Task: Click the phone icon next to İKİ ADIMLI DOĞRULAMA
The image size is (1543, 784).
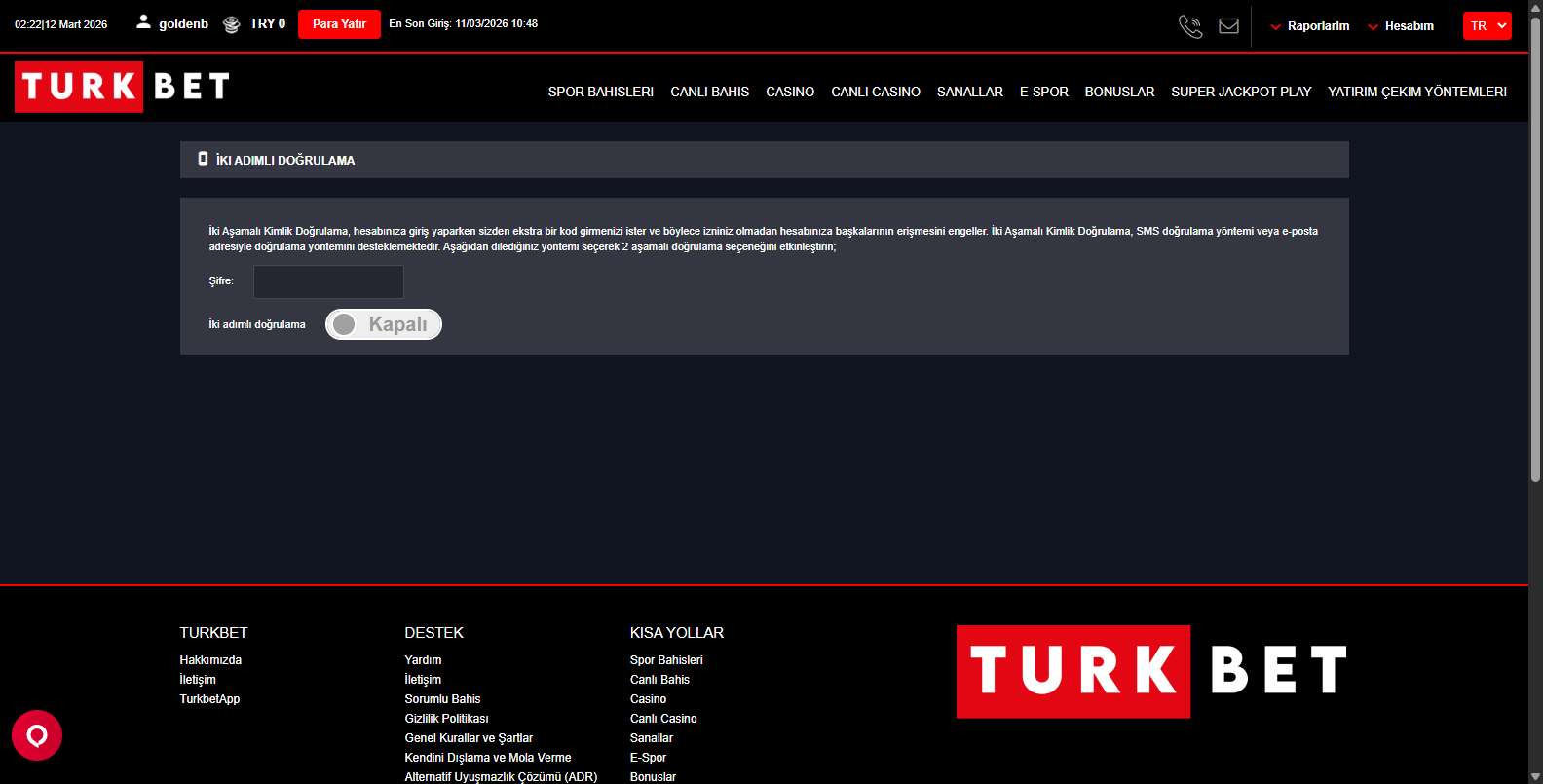Action: tap(203, 158)
